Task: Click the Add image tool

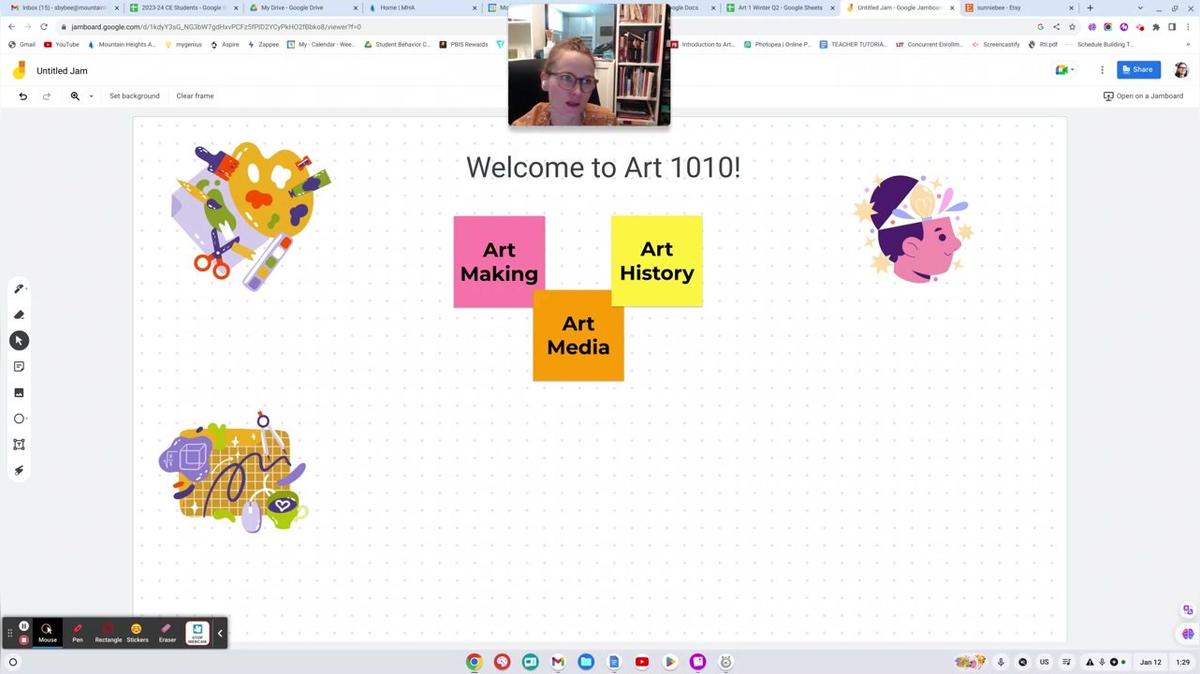Action: click(x=18, y=393)
